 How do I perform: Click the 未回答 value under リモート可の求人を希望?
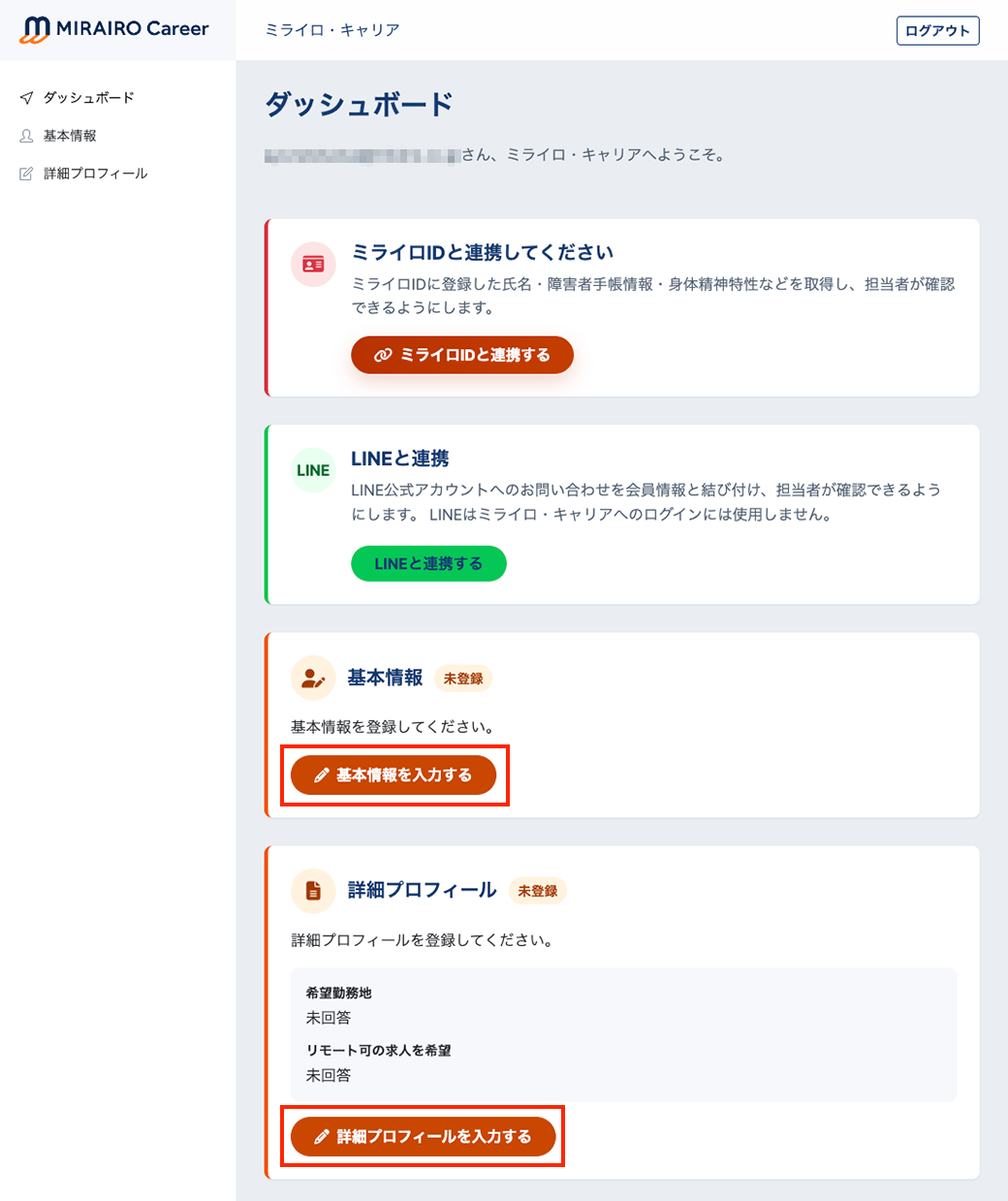point(329,1075)
